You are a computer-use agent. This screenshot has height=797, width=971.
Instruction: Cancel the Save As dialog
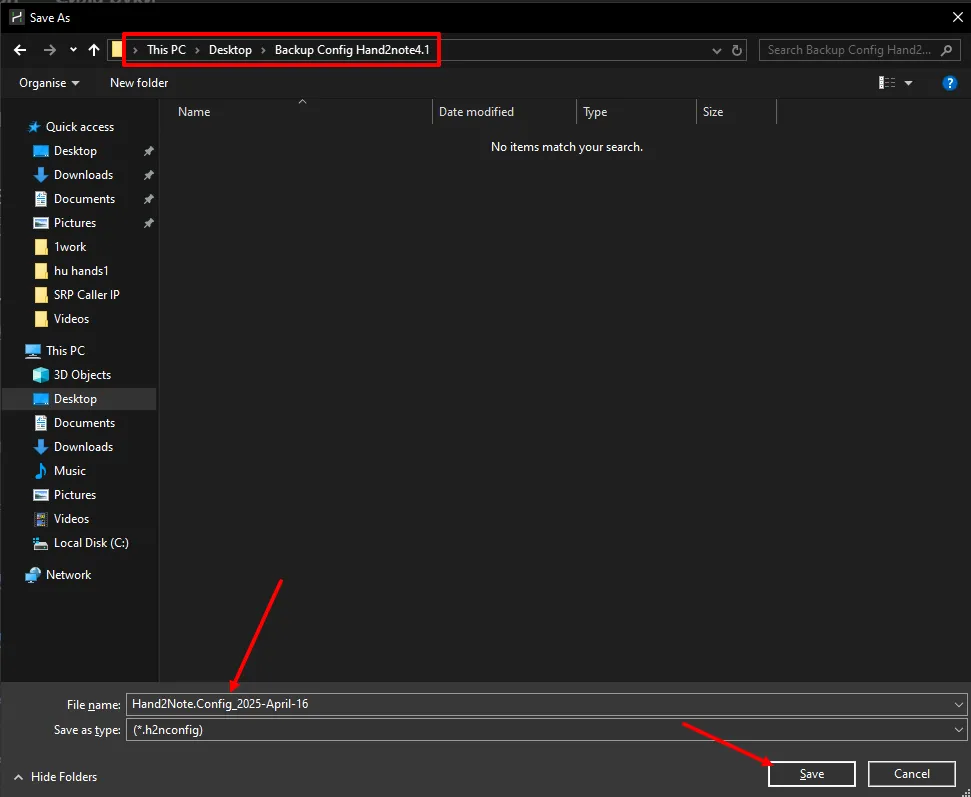(911, 774)
